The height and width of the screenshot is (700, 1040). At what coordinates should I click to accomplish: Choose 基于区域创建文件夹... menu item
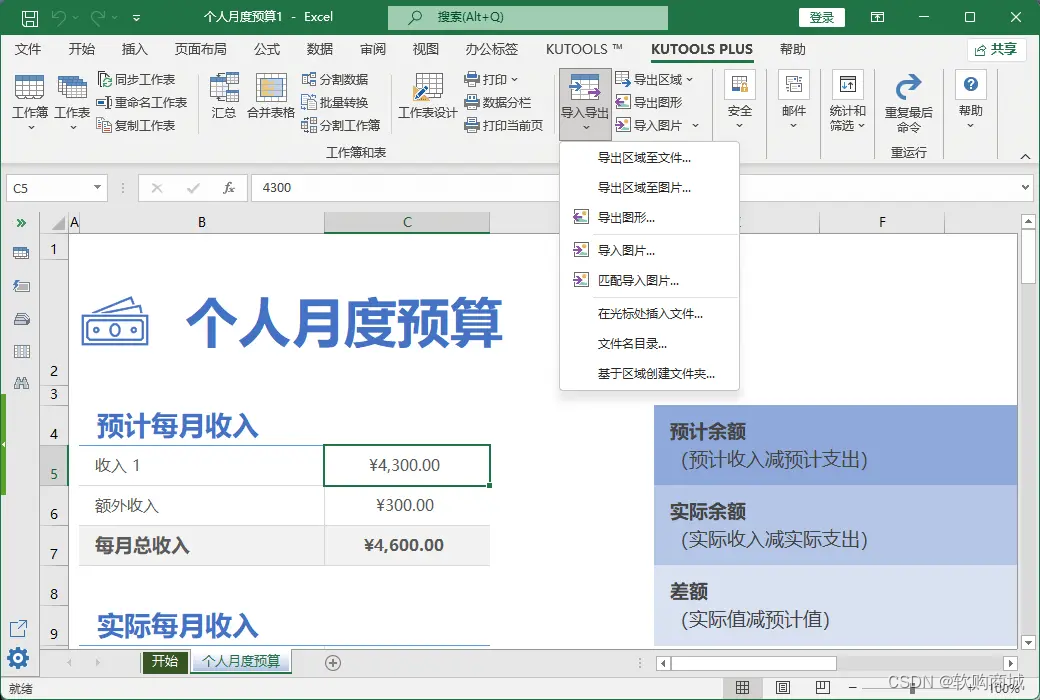(x=649, y=374)
